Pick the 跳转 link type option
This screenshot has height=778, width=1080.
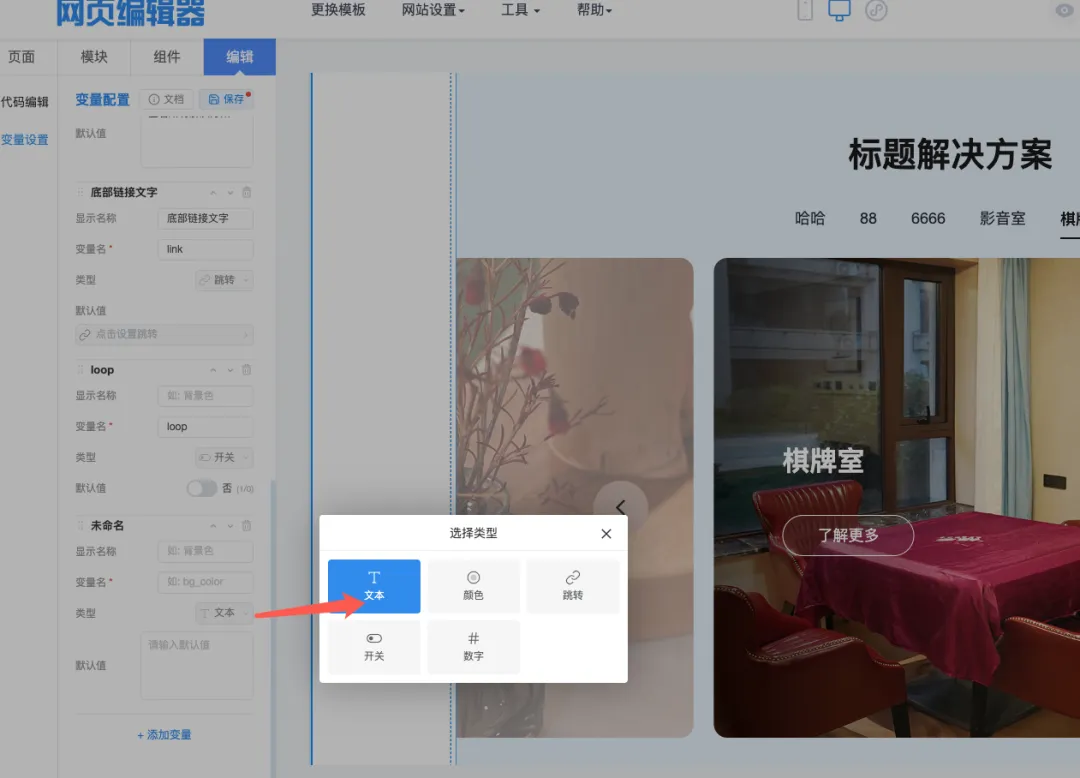pyautogui.click(x=572, y=586)
